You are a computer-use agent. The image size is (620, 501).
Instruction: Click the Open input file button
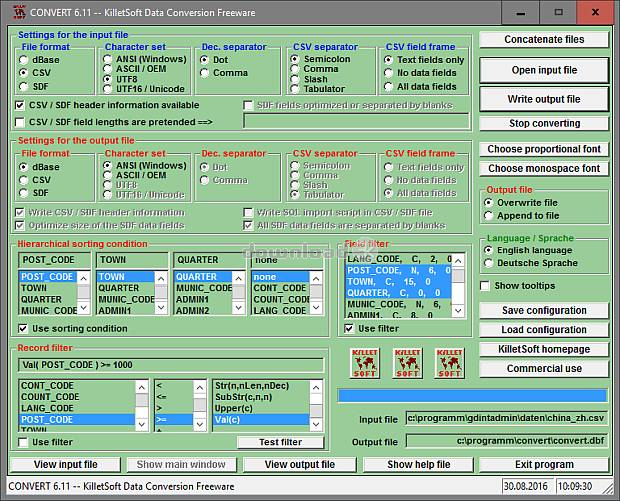tap(544, 70)
